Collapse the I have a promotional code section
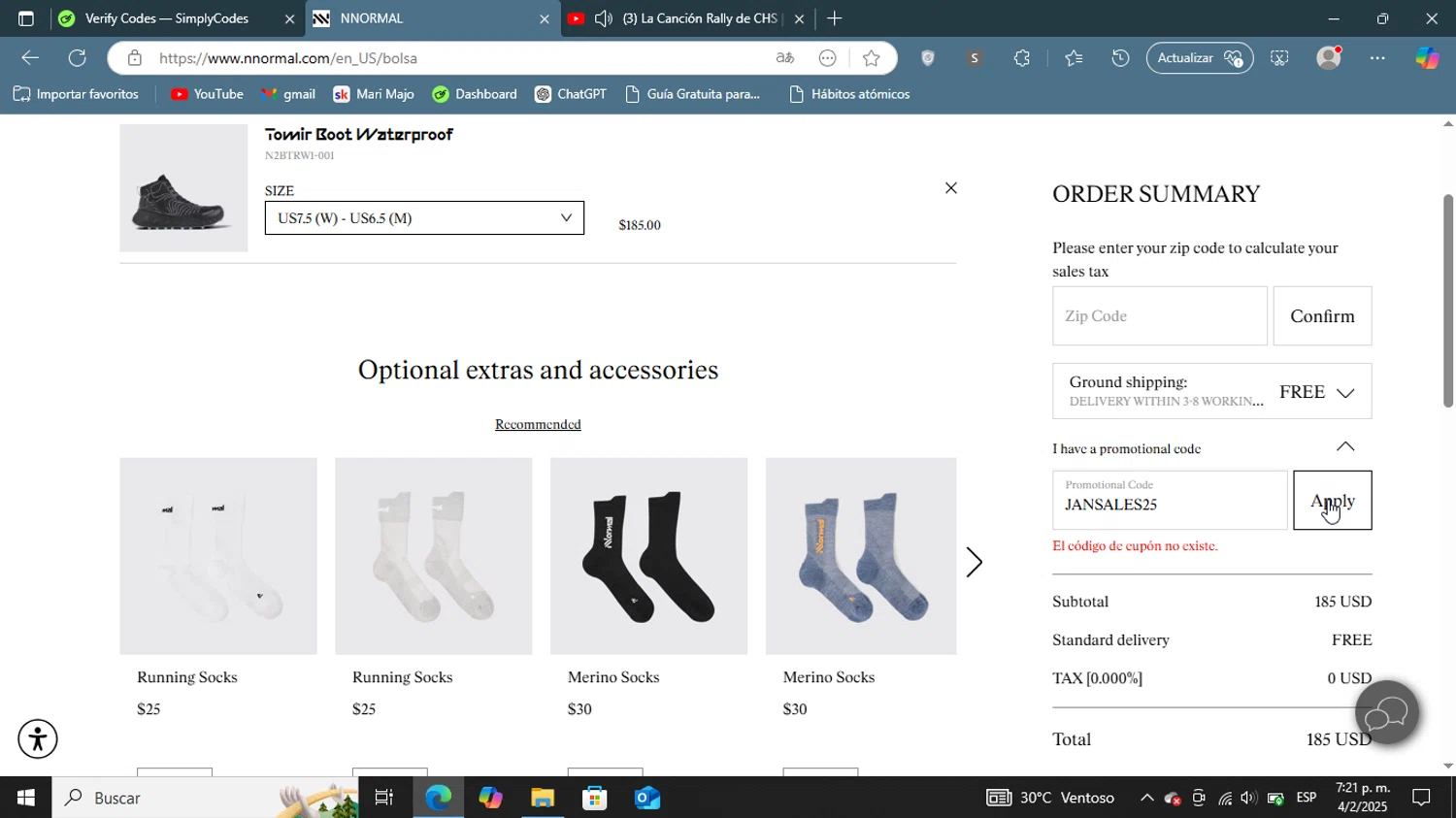 1345,446
